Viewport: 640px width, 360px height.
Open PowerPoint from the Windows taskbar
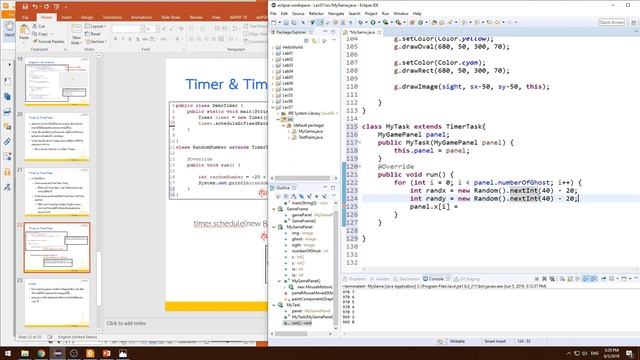pyautogui.click(x=107, y=353)
